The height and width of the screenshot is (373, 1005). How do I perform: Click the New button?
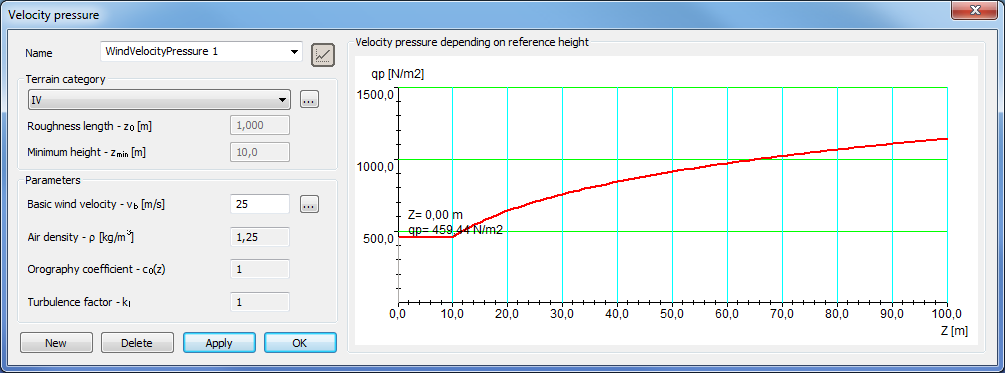[x=56, y=343]
